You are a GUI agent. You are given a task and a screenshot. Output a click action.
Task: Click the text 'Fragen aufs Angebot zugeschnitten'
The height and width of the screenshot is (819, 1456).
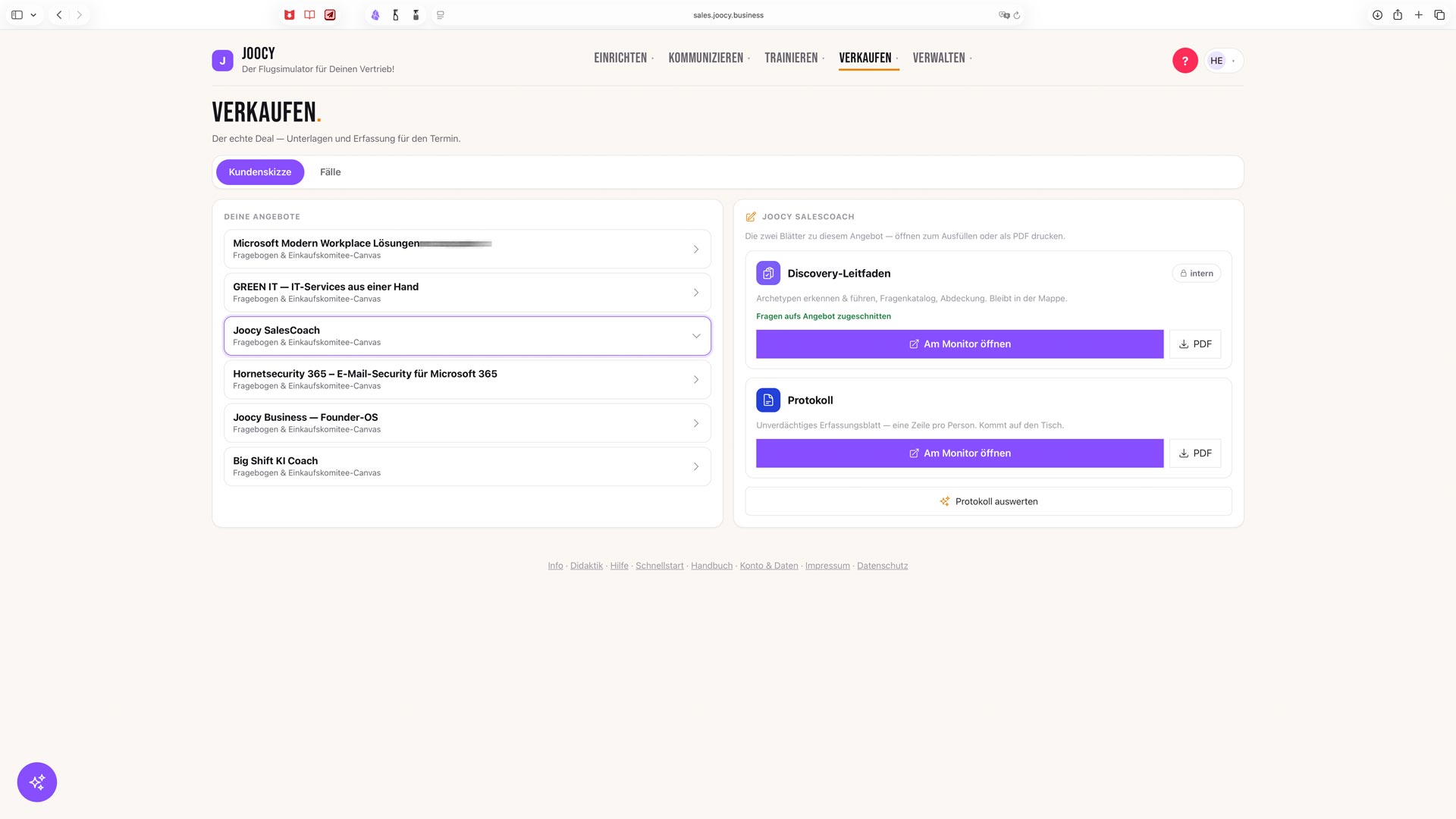coord(824,316)
